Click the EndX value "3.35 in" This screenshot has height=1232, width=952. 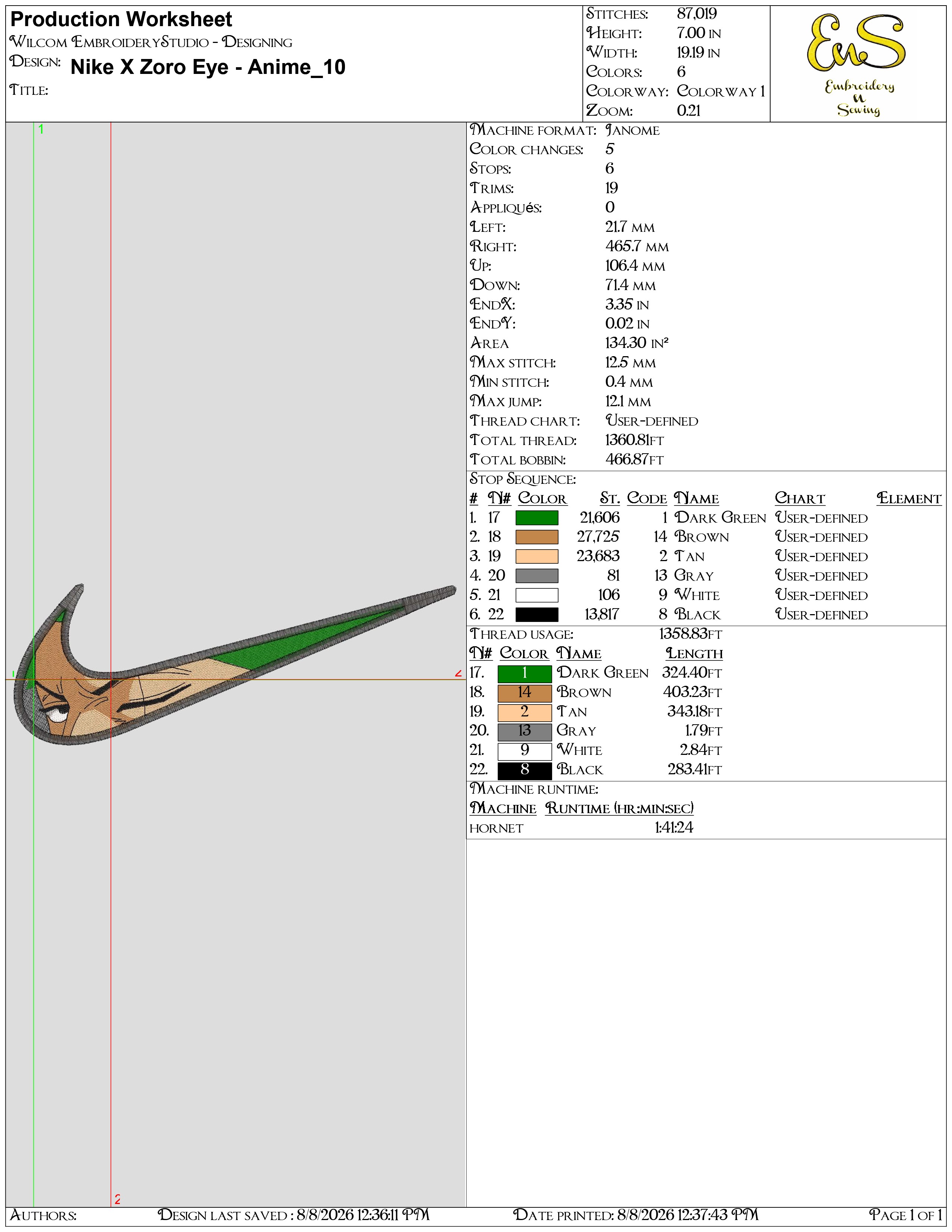pyautogui.click(x=627, y=305)
